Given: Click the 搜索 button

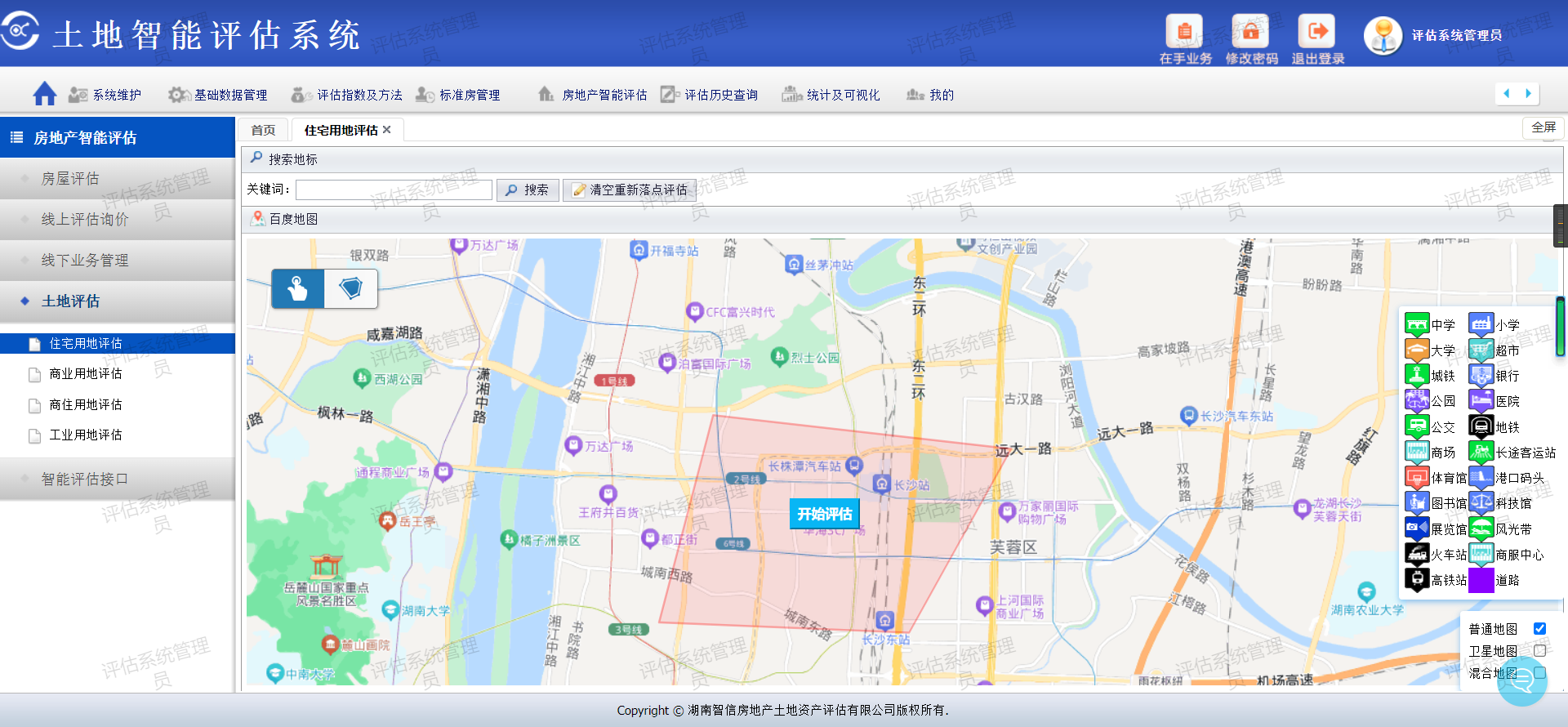Looking at the screenshot, I should point(528,190).
